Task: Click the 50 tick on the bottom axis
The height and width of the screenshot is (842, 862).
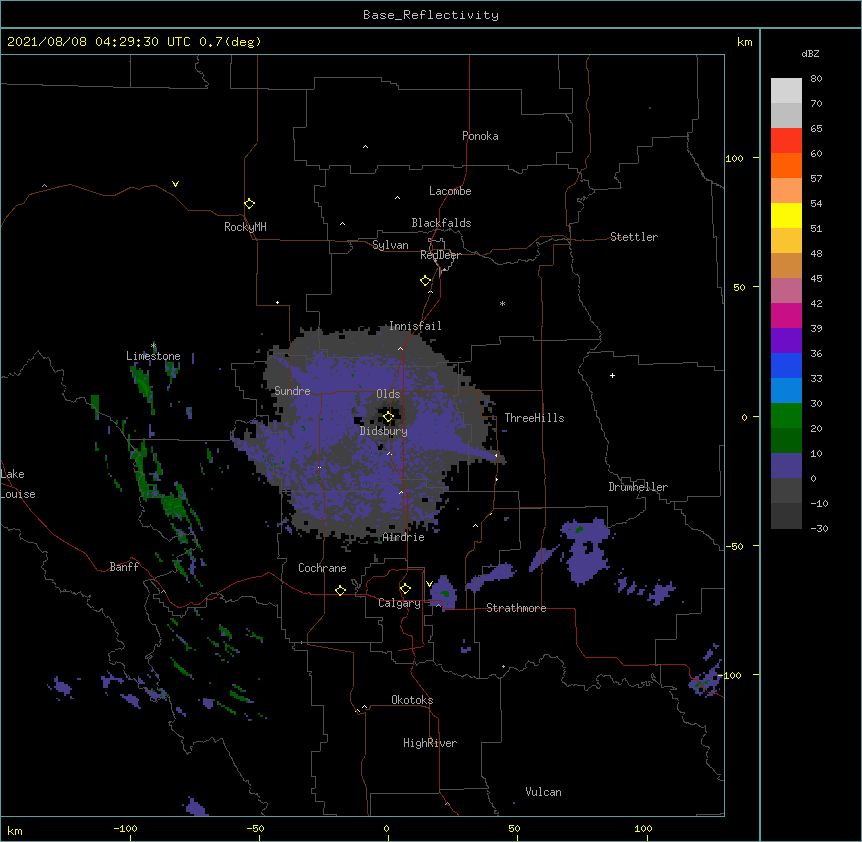Action: (x=514, y=828)
